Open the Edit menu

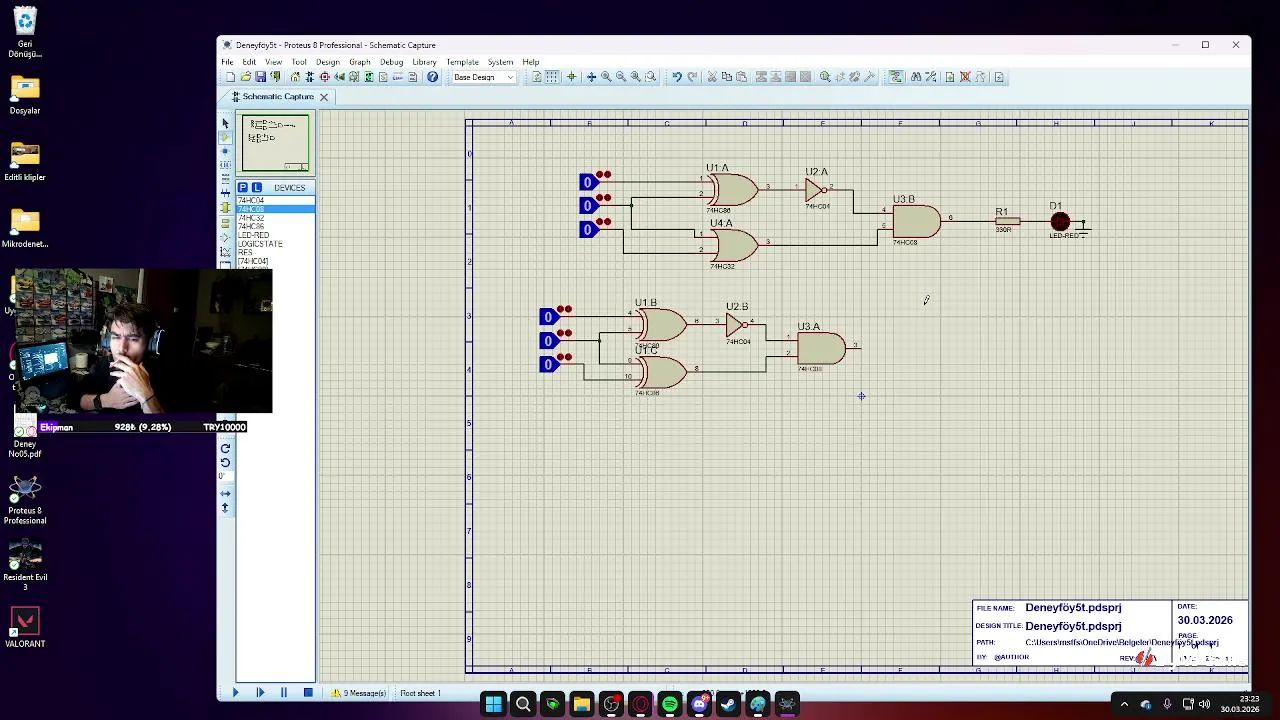click(x=249, y=62)
